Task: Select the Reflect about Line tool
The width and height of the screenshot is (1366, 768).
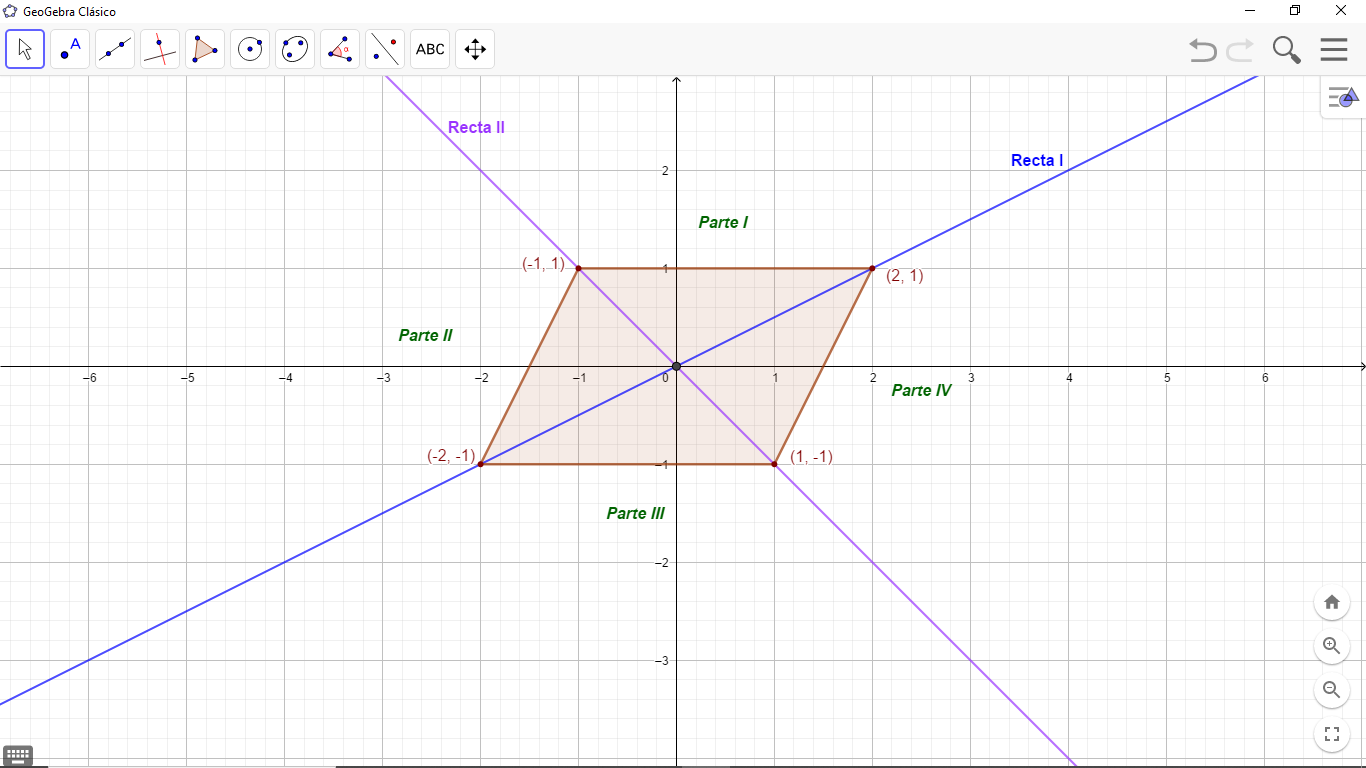Action: [x=385, y=49]
